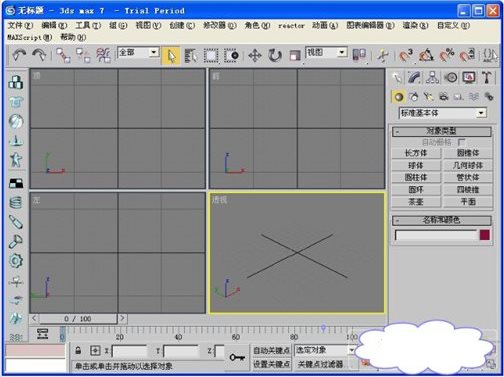The width and height of the screenshot is (504, 377).
Task: Click reactor Soft Body ball icon
Action: [x=16, y=121]
